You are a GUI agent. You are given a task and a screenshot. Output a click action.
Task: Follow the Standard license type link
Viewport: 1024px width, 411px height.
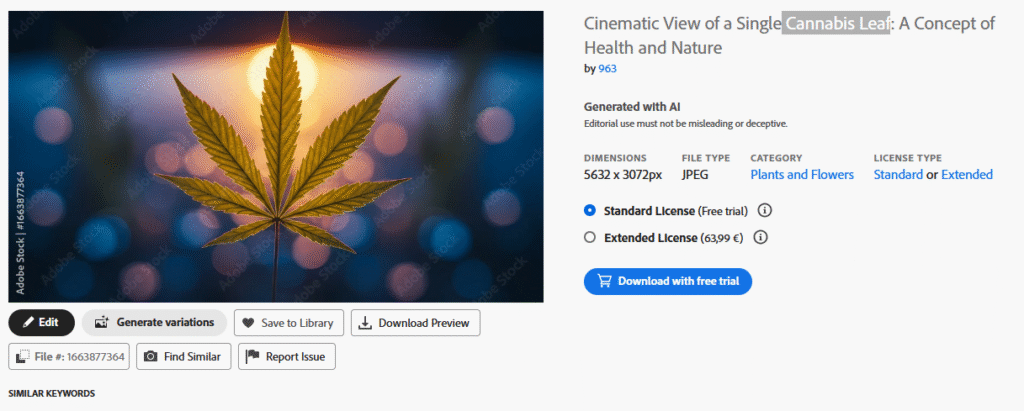click(898, 174)
